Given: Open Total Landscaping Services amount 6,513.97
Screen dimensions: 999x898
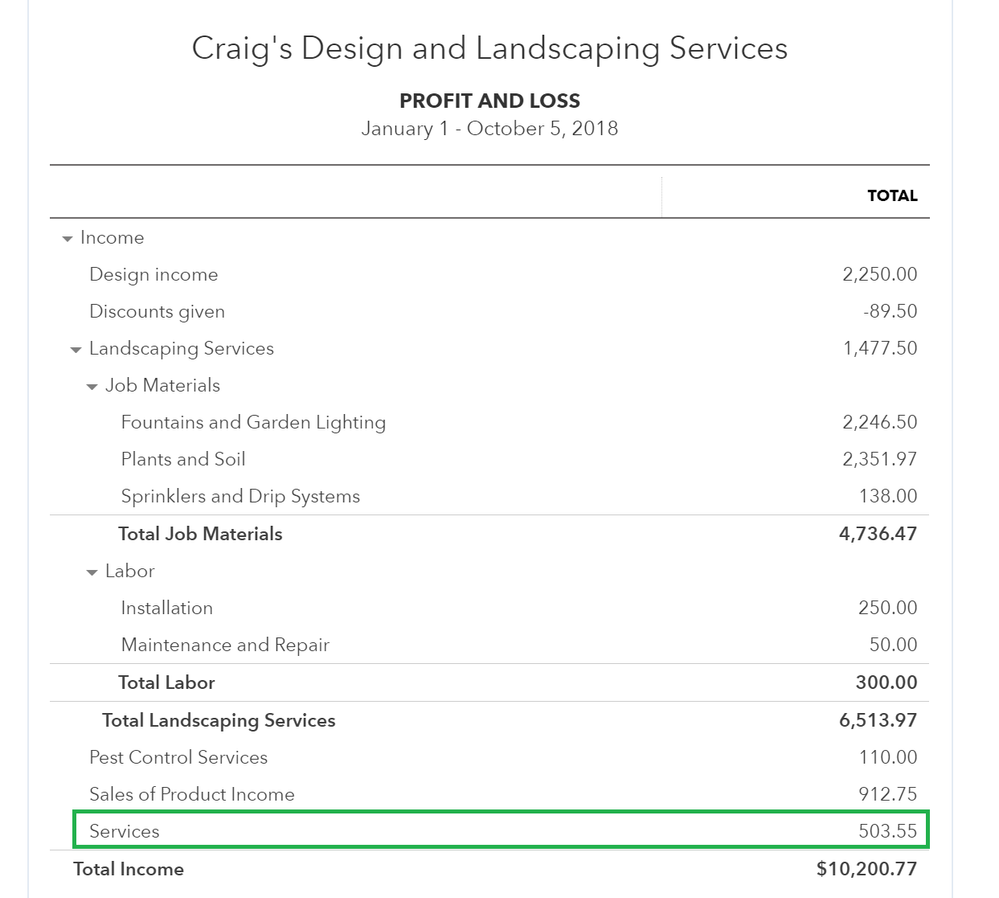Looking at the screenshot, I should pos(878,721).
